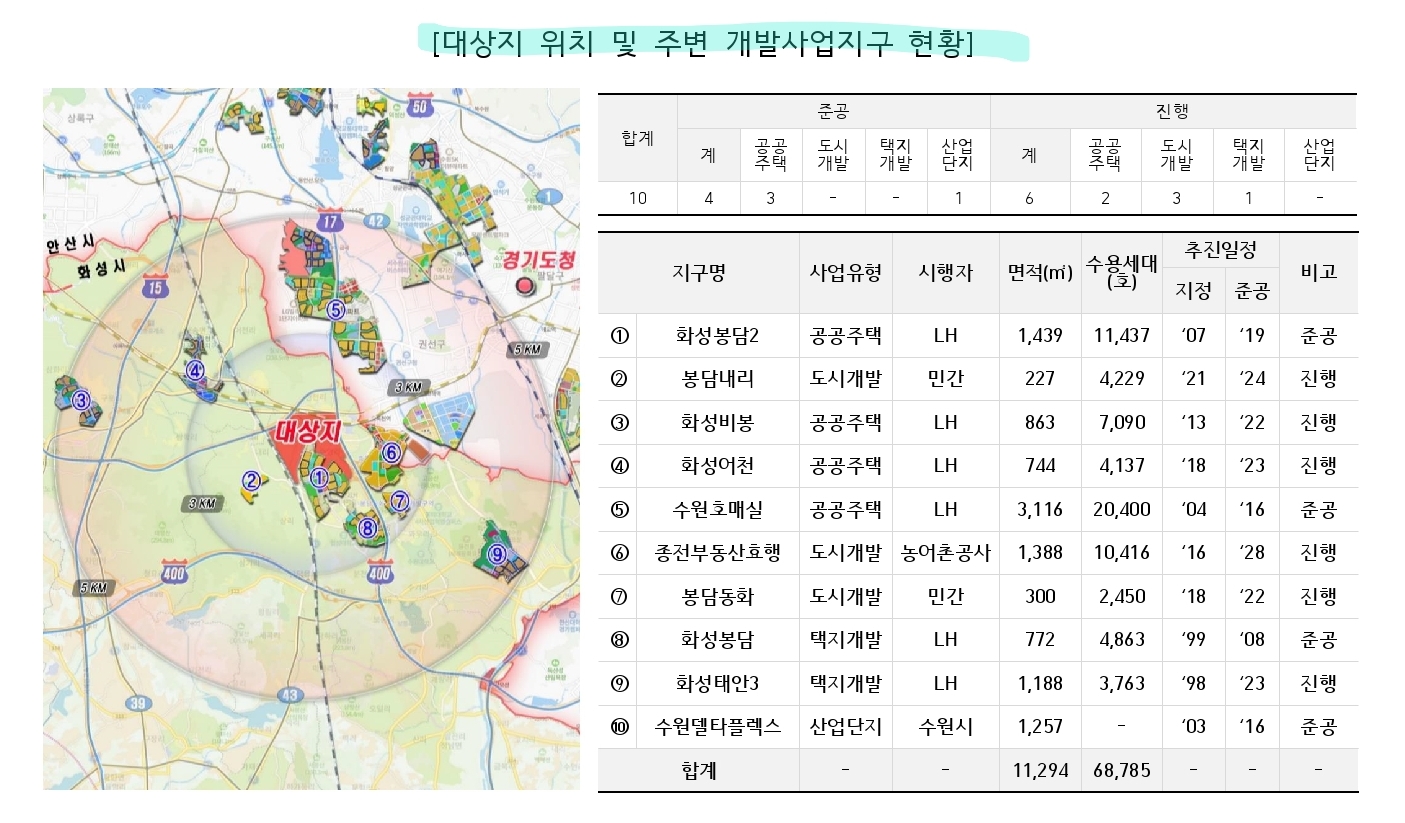Click the 준공 group header in summary table
Viewport: 1405px width, 823px height.
[833, 112]
